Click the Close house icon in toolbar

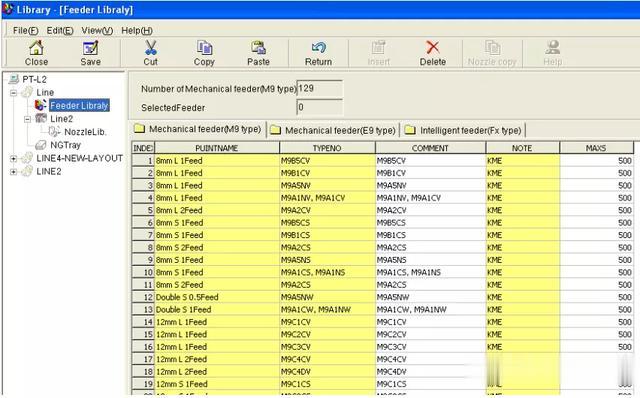pos(36,48)
